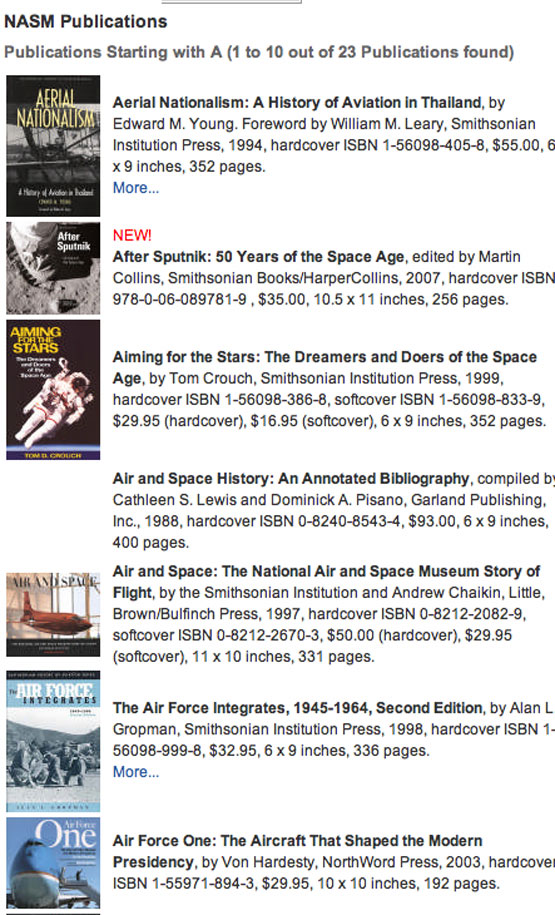Click the ISBN 978-0-06-089781-9 text
The width and height of the screenshot is (555, 915).
(x=180, y=299)
